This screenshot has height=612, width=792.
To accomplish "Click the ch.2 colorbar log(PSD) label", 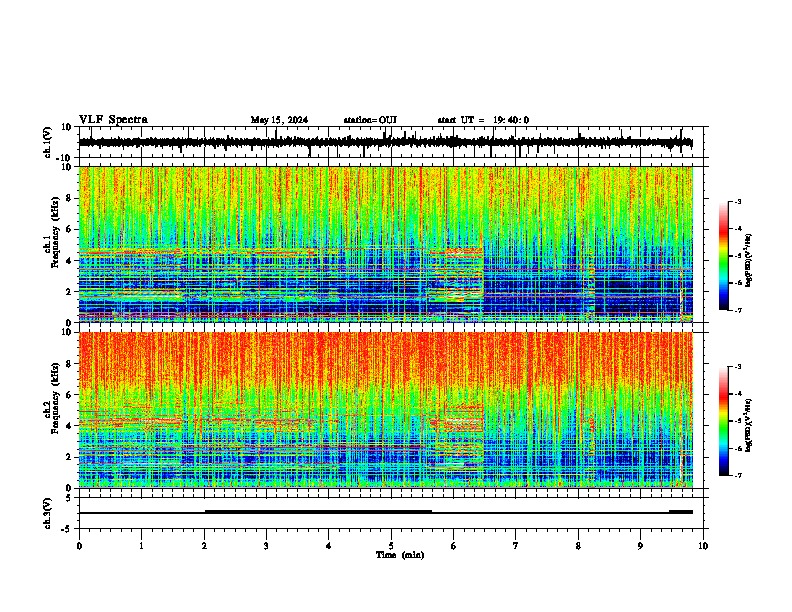I will 748,425.
